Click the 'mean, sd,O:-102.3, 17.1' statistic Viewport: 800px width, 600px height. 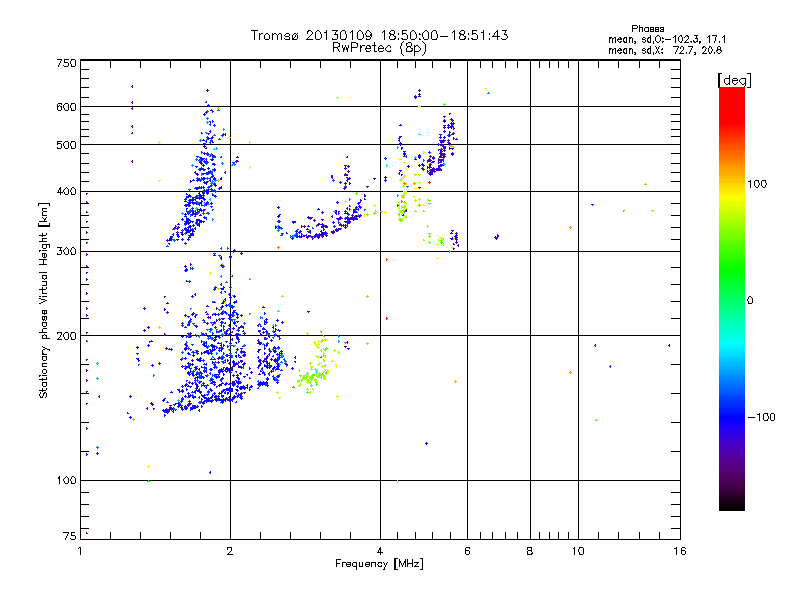pos(667,39)
